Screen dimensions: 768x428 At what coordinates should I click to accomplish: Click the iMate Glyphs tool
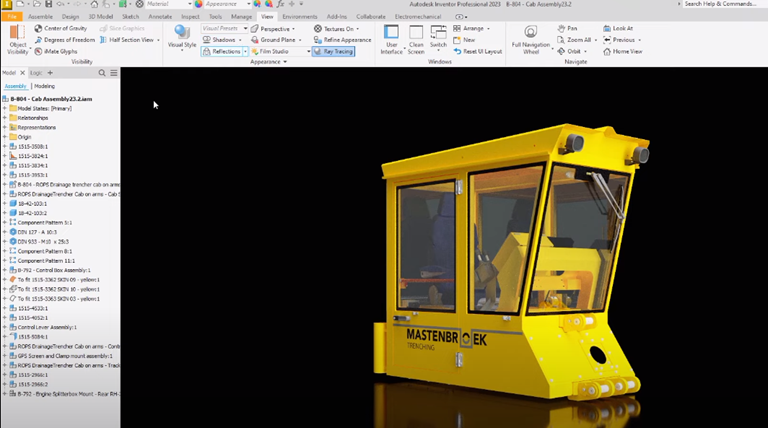[56, 51]
